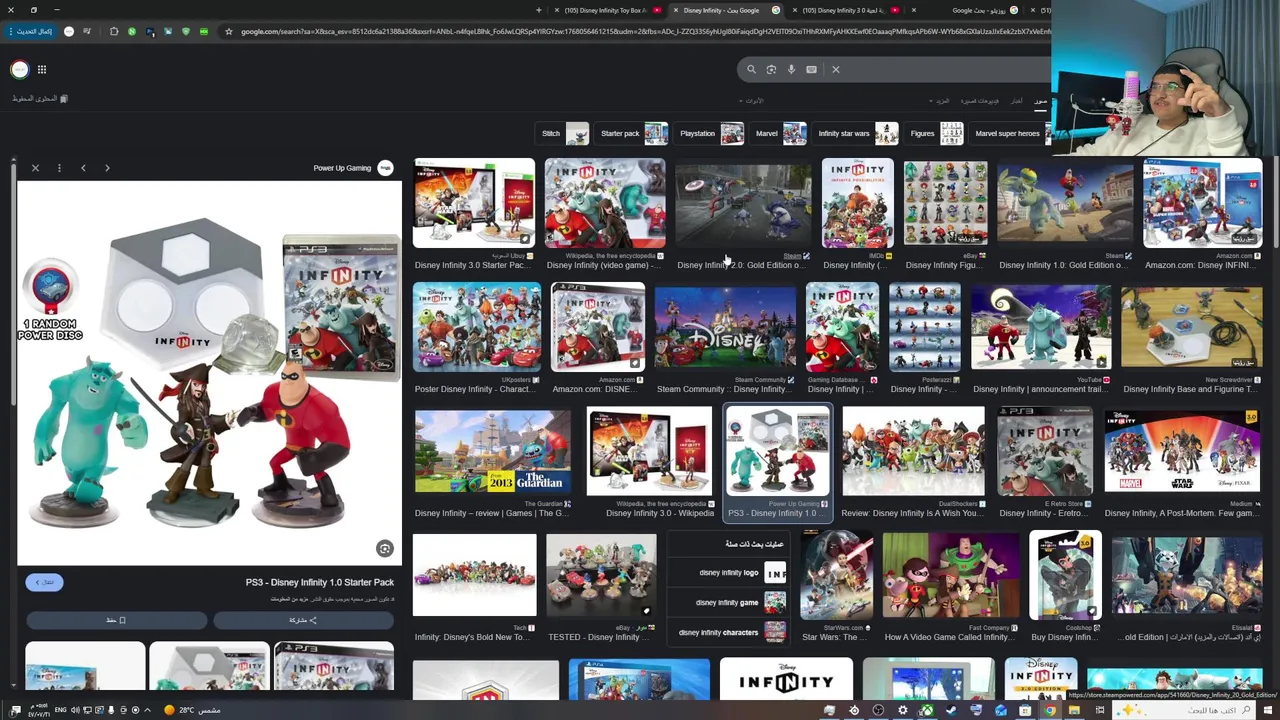Open the on-screen keyboard icon in search box
Viewport: 1280px width, 720px height.
click(811, 69)
